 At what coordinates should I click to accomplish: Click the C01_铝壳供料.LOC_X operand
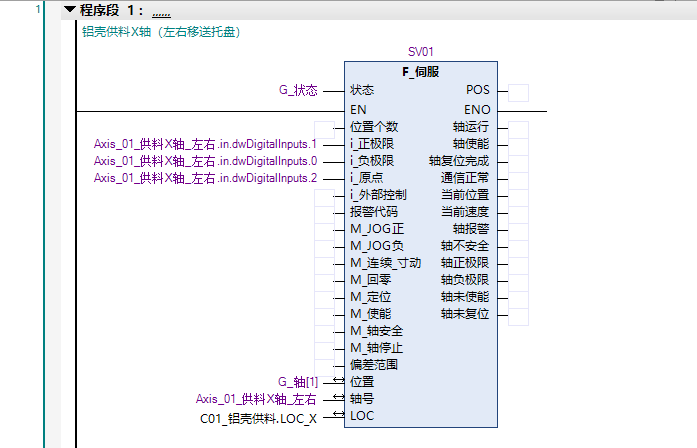(259, 417)
